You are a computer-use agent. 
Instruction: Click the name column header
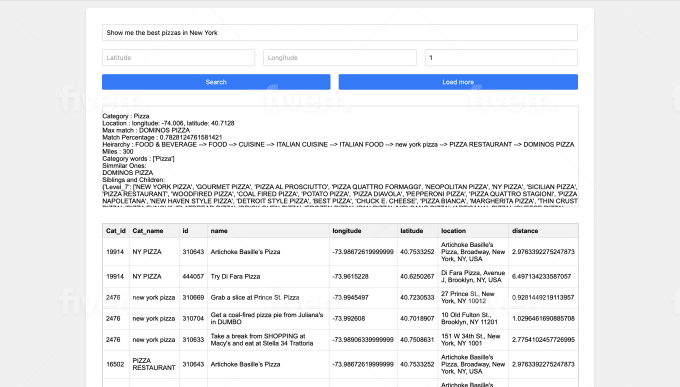click(x=268, y=231)
